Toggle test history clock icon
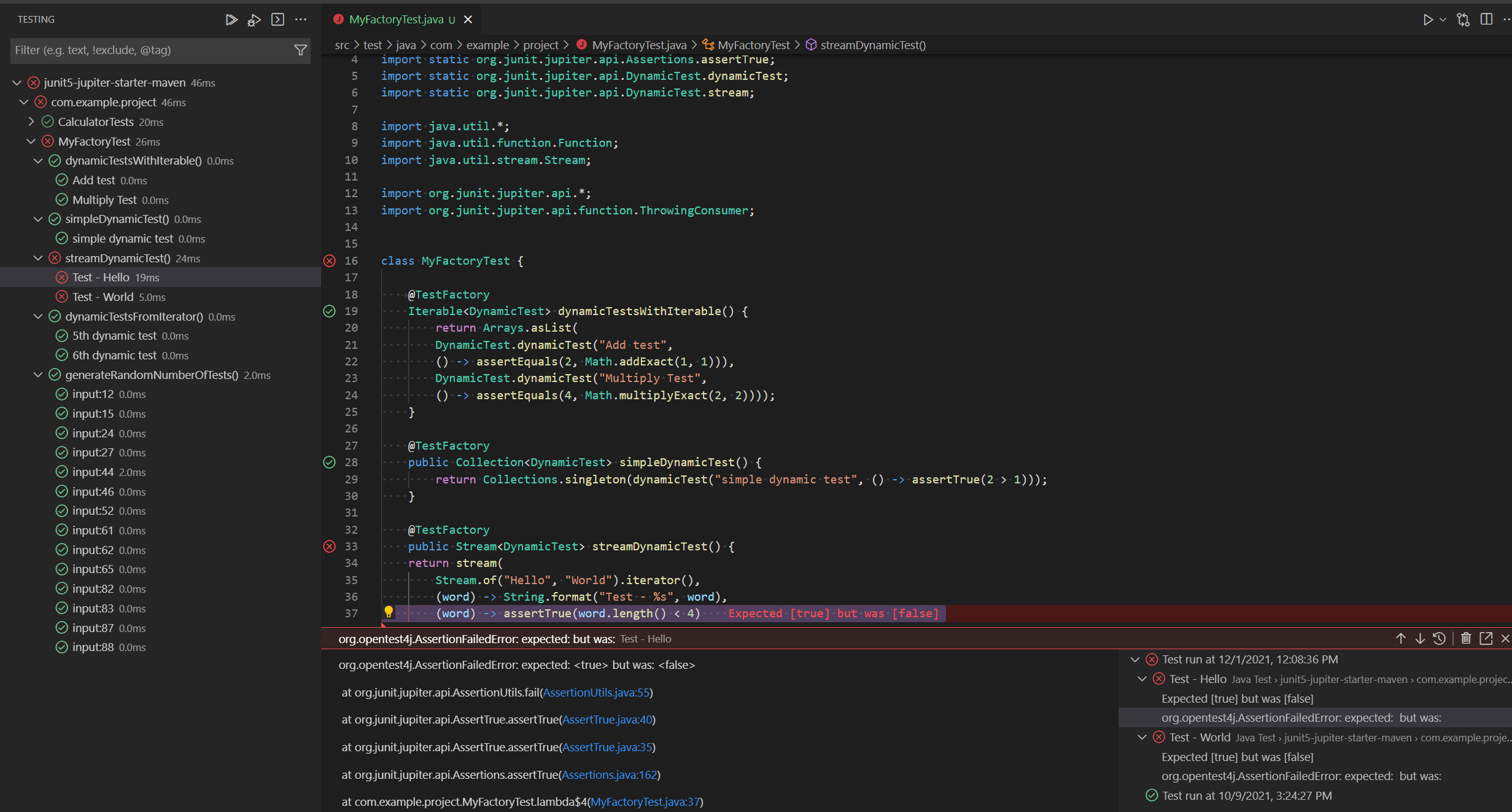The height and width of the screenshot is (812, 1512). (x=1440, y=639)
